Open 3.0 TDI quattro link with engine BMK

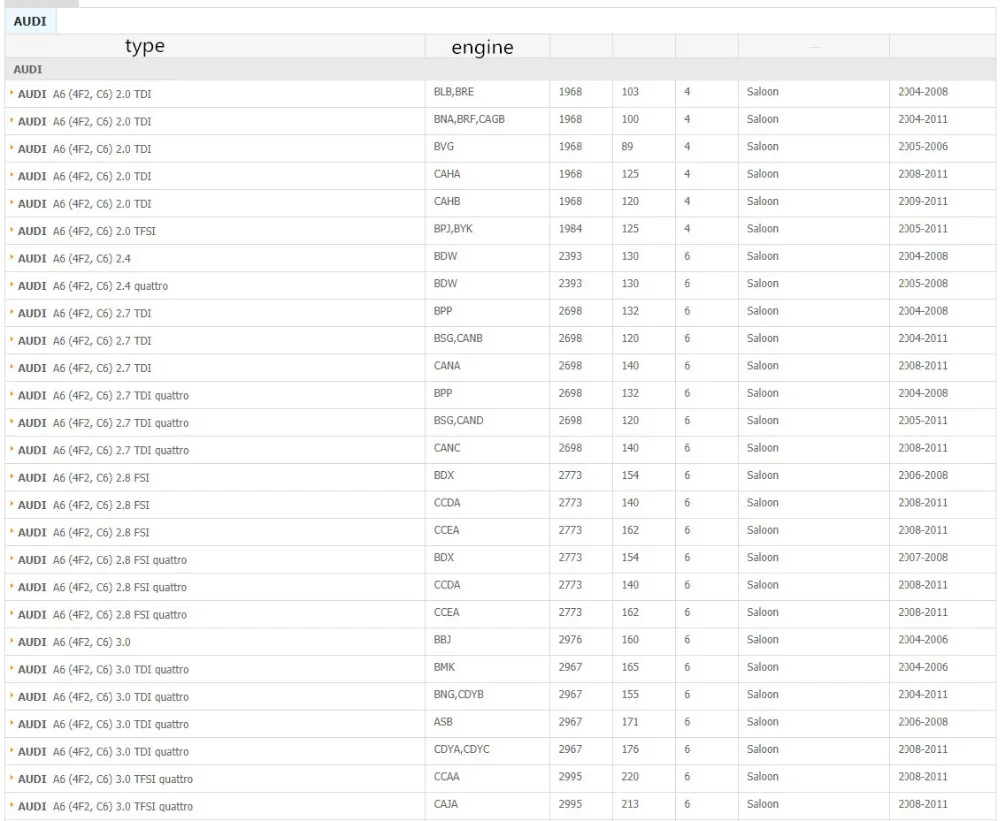(x=103, y=670)
